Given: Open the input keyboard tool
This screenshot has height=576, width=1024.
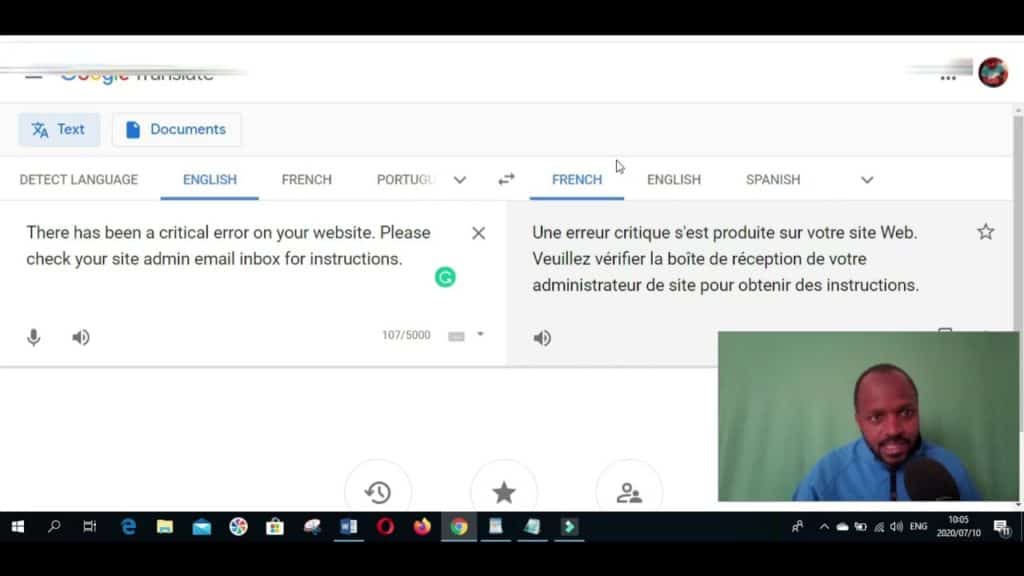Looking at the screenshot, I should (456, 336).
